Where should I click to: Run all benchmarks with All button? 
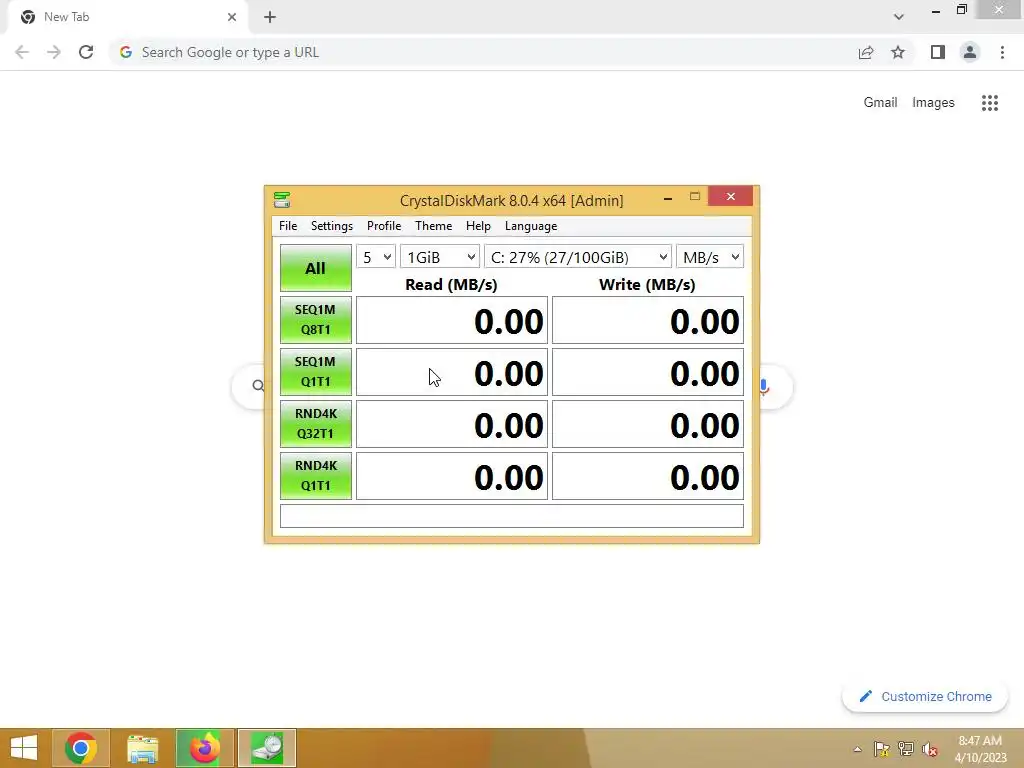tap(315, 268)
